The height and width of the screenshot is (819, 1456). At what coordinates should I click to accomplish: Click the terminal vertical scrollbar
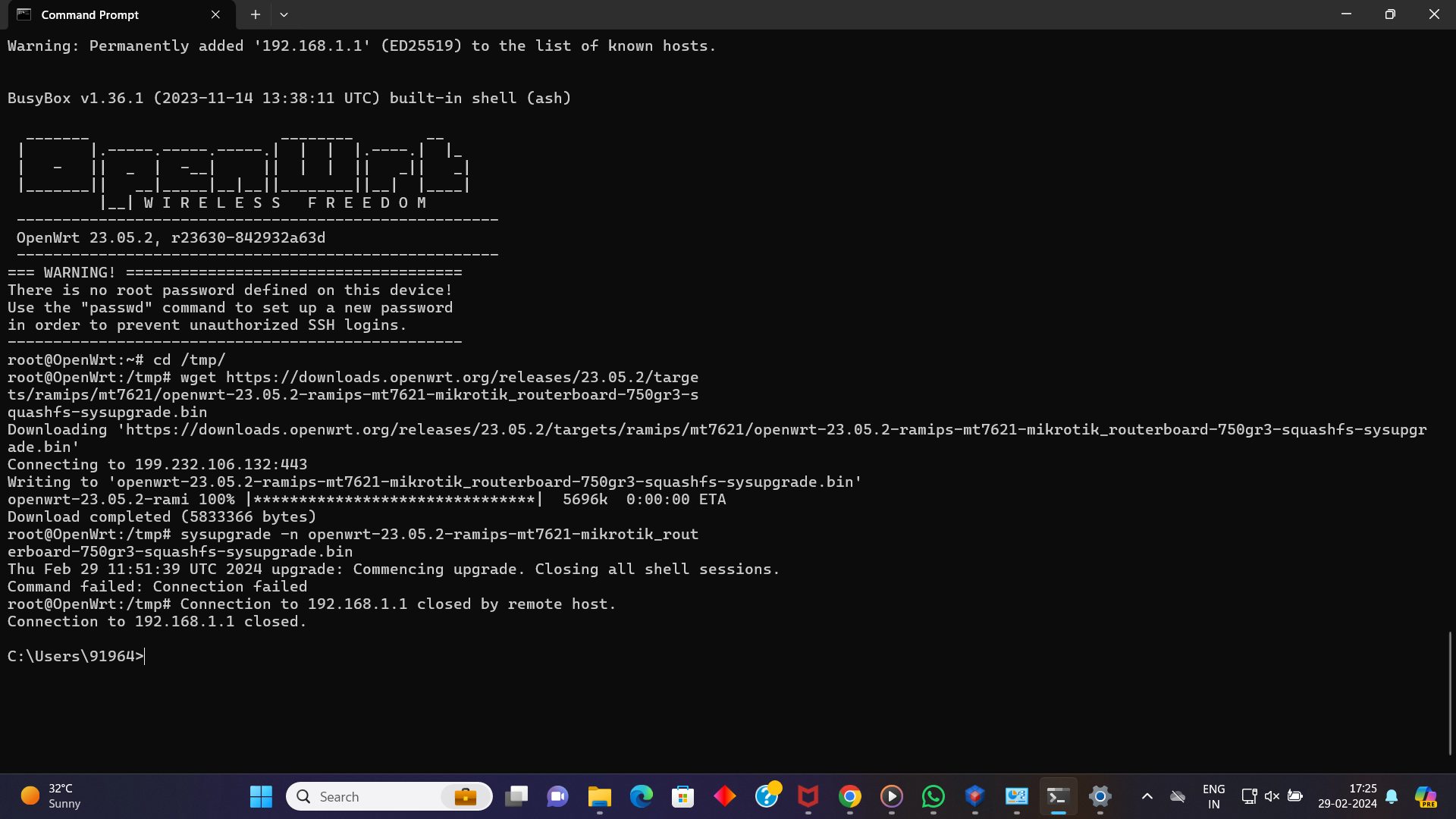click(x=1450, y=693)
